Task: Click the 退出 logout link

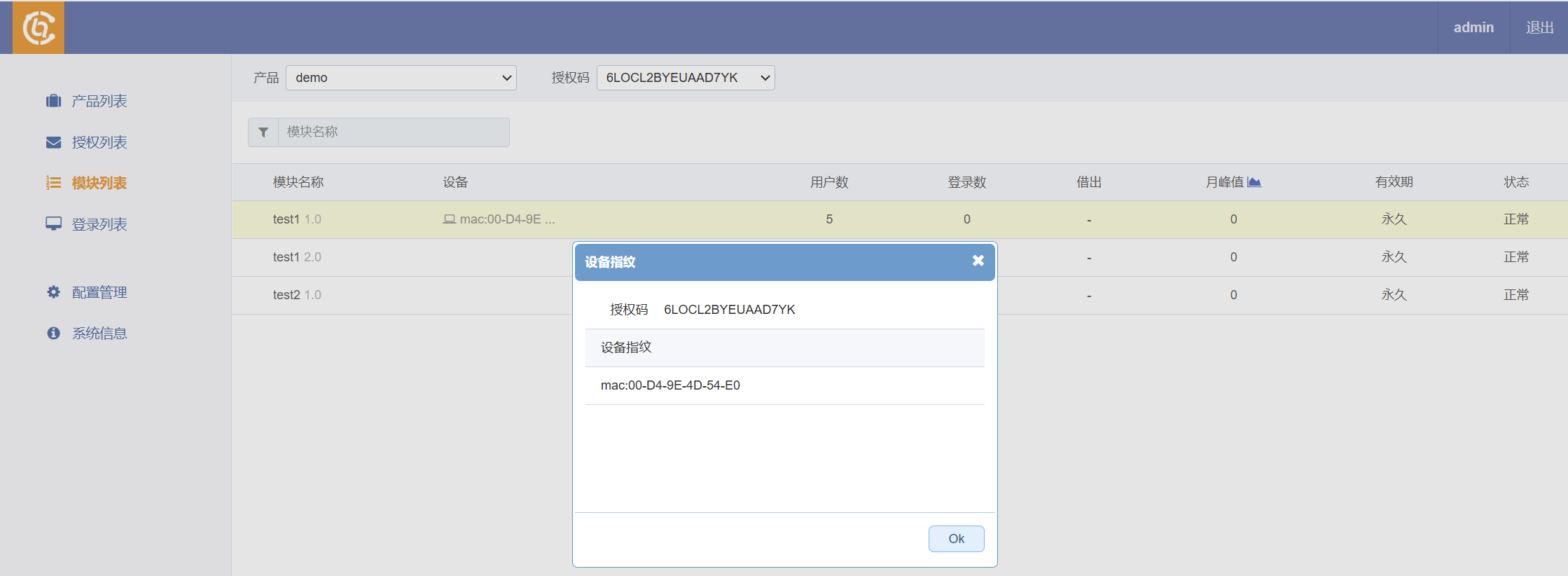Action: 1539,27
